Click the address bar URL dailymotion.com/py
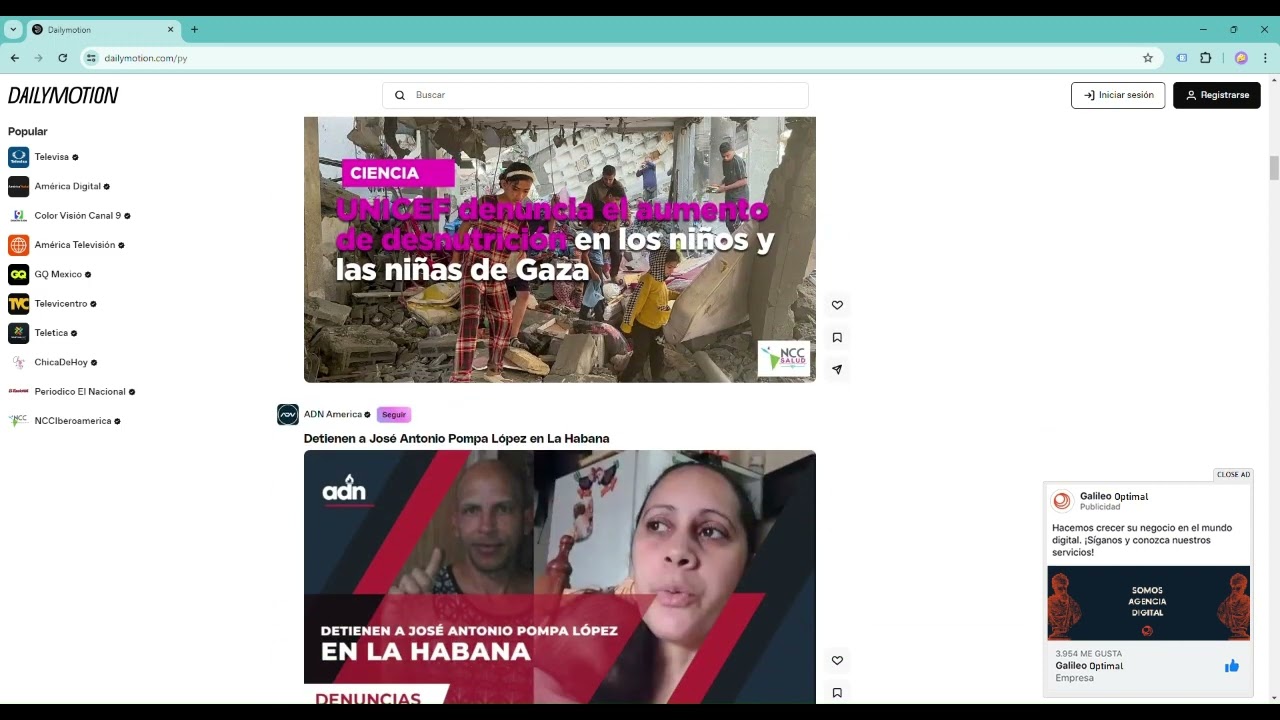Viewport: 1280px width, 720px height. (x=146, y=58)
